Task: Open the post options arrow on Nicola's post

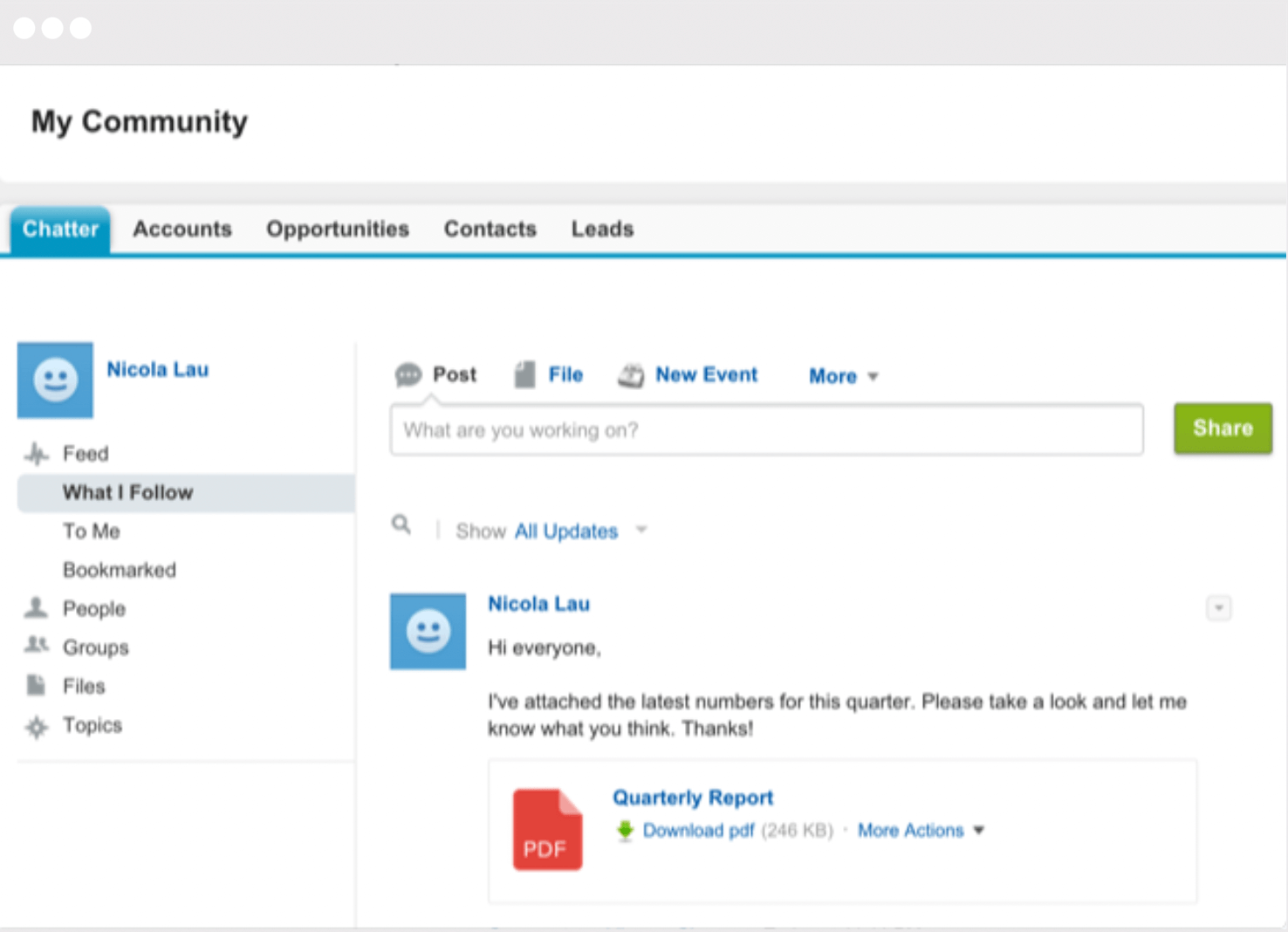Action: [x=1218, y=607]
